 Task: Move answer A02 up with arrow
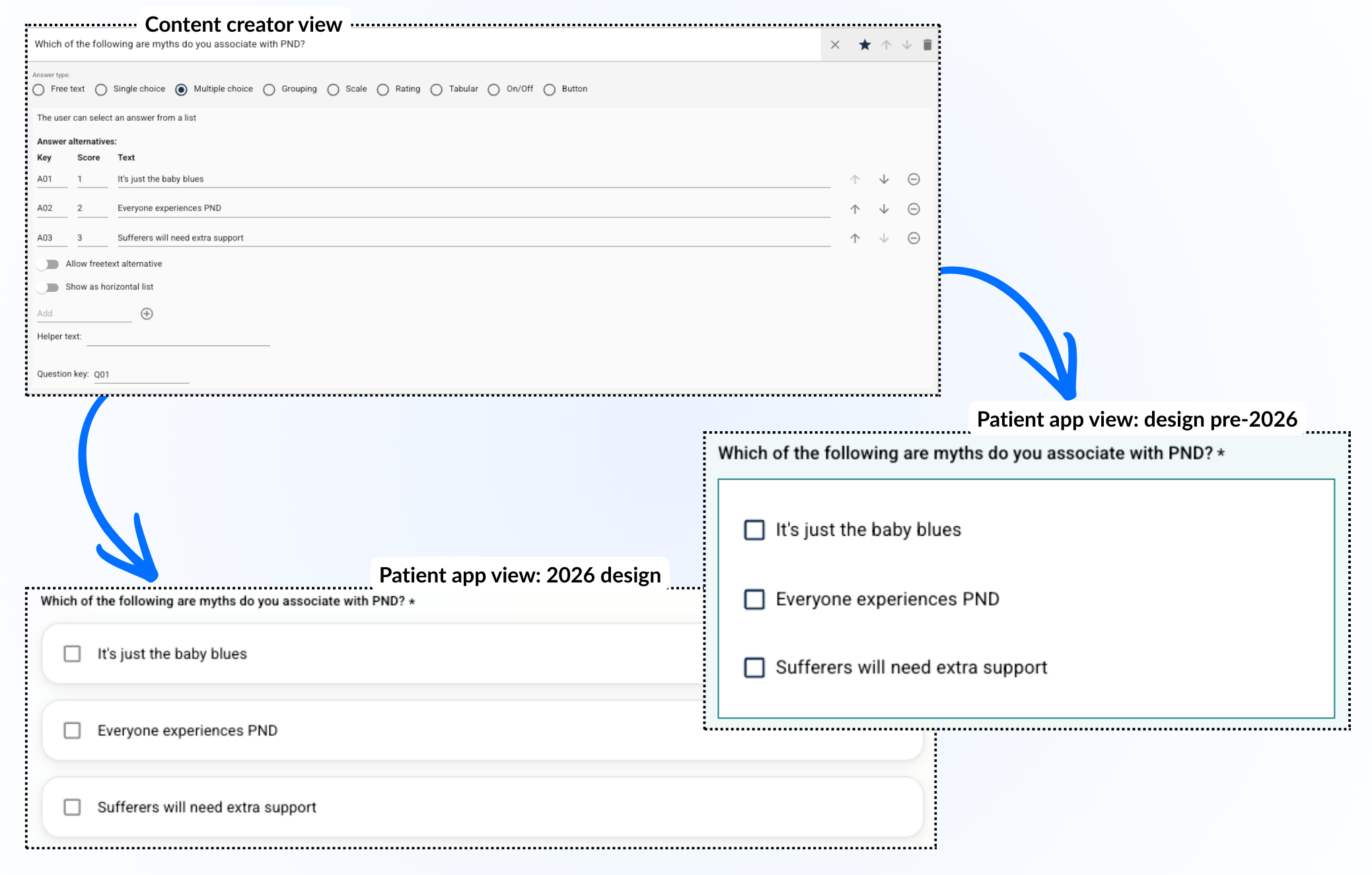coord(855,209)
